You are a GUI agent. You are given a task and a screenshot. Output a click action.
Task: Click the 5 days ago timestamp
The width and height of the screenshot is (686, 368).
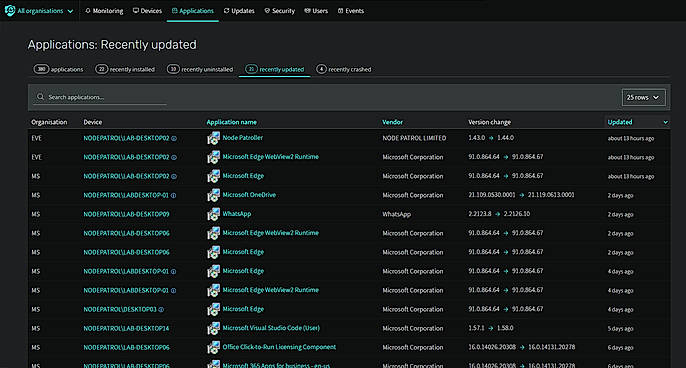620,329
